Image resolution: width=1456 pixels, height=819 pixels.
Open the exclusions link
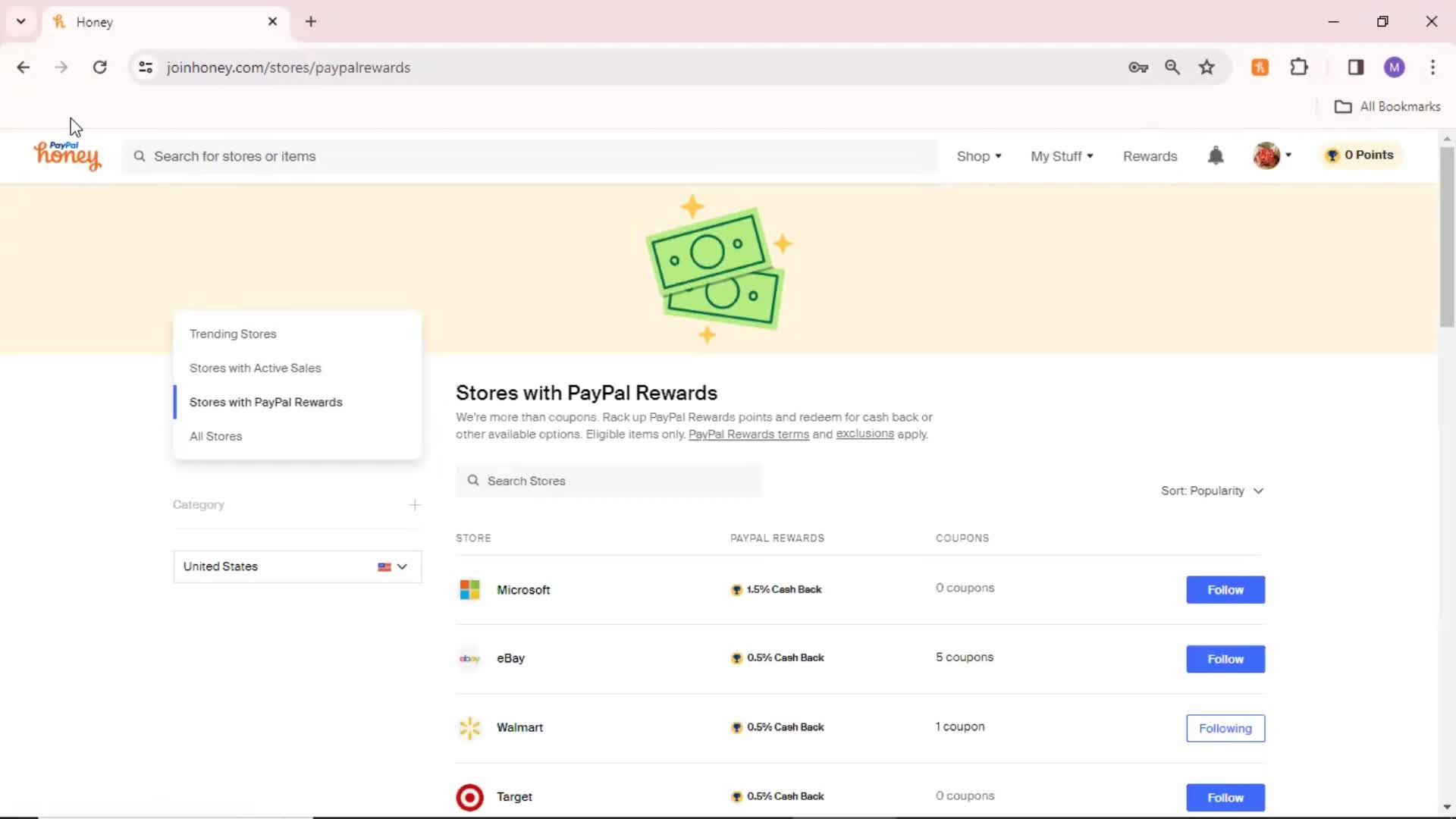[864, 434]
